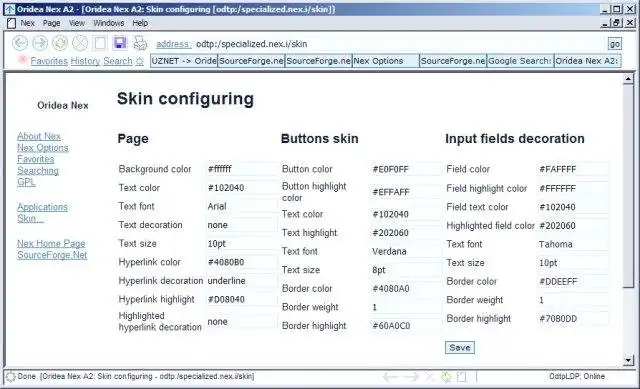Click the Hyperlink decoration field underline
The image size is (640, 389).
coord(242,281)
